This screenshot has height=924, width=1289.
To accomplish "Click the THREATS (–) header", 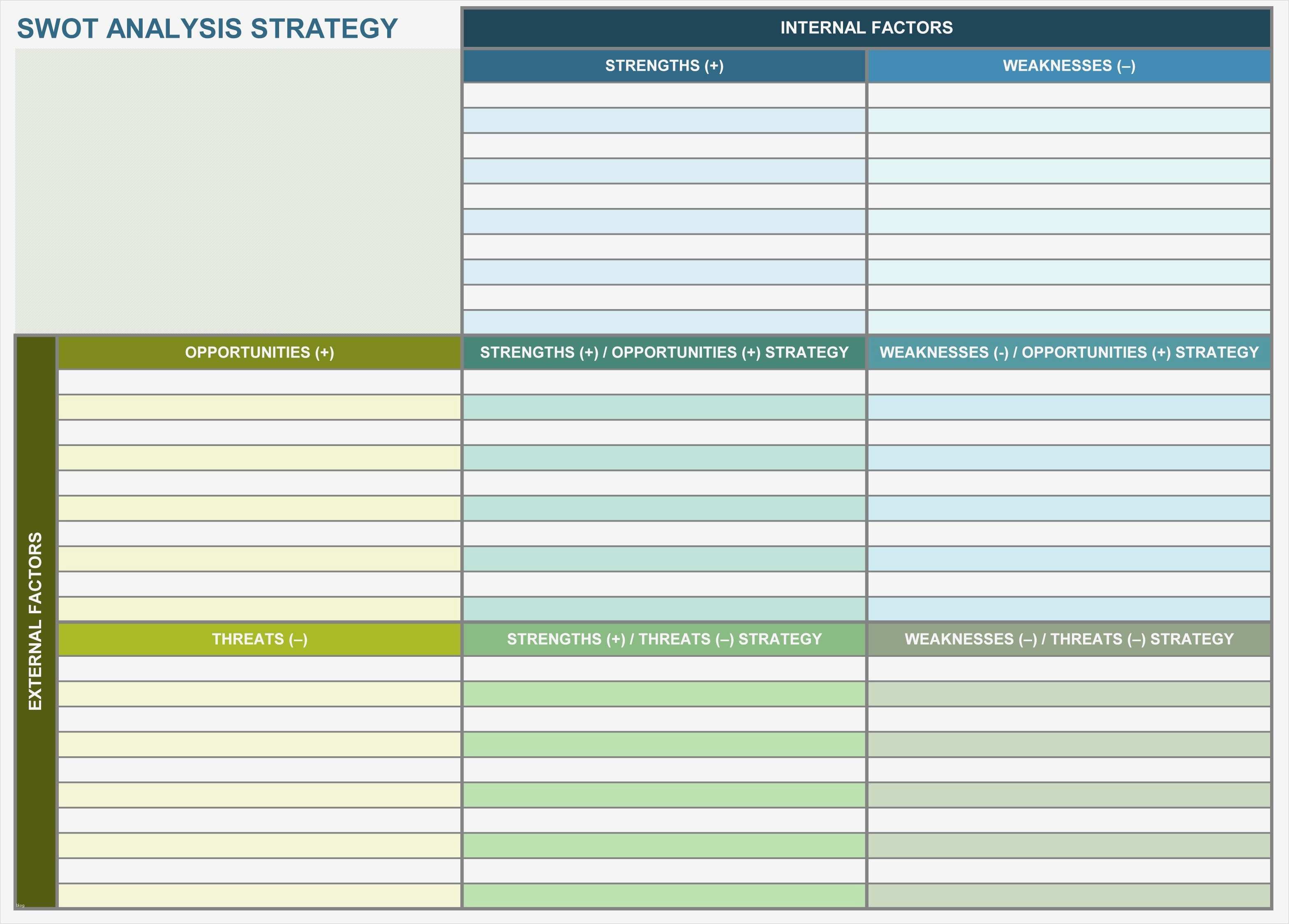I will [x=259, y=639].
